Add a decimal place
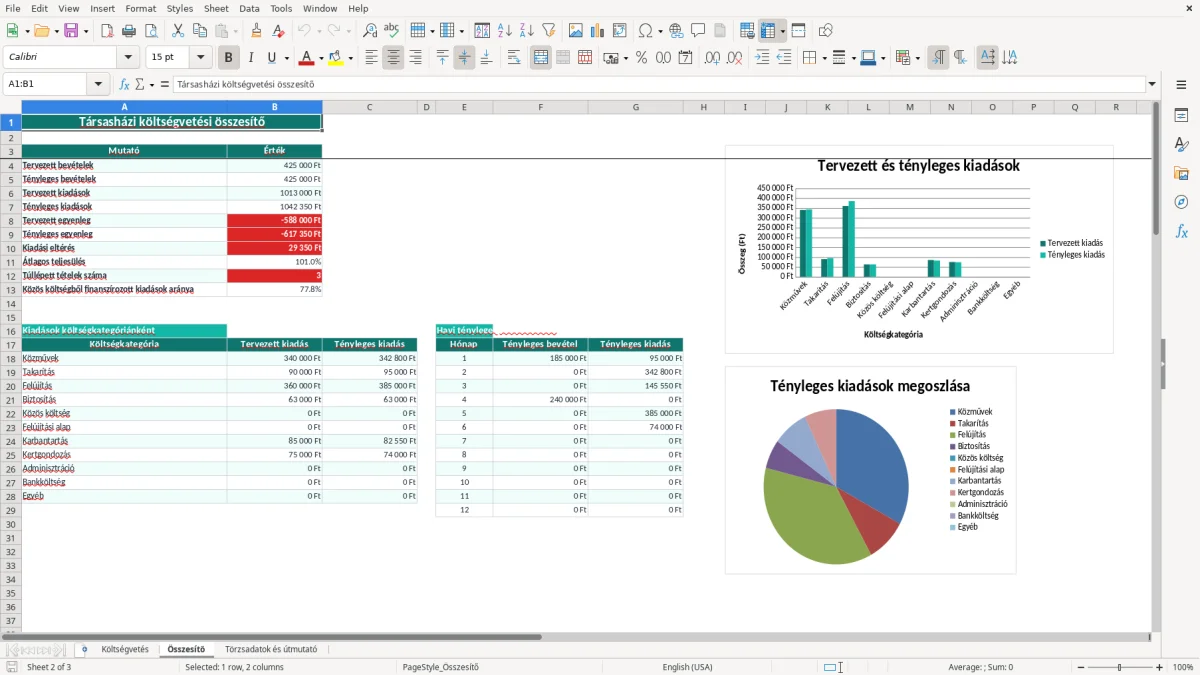 (x=713, y=58)
